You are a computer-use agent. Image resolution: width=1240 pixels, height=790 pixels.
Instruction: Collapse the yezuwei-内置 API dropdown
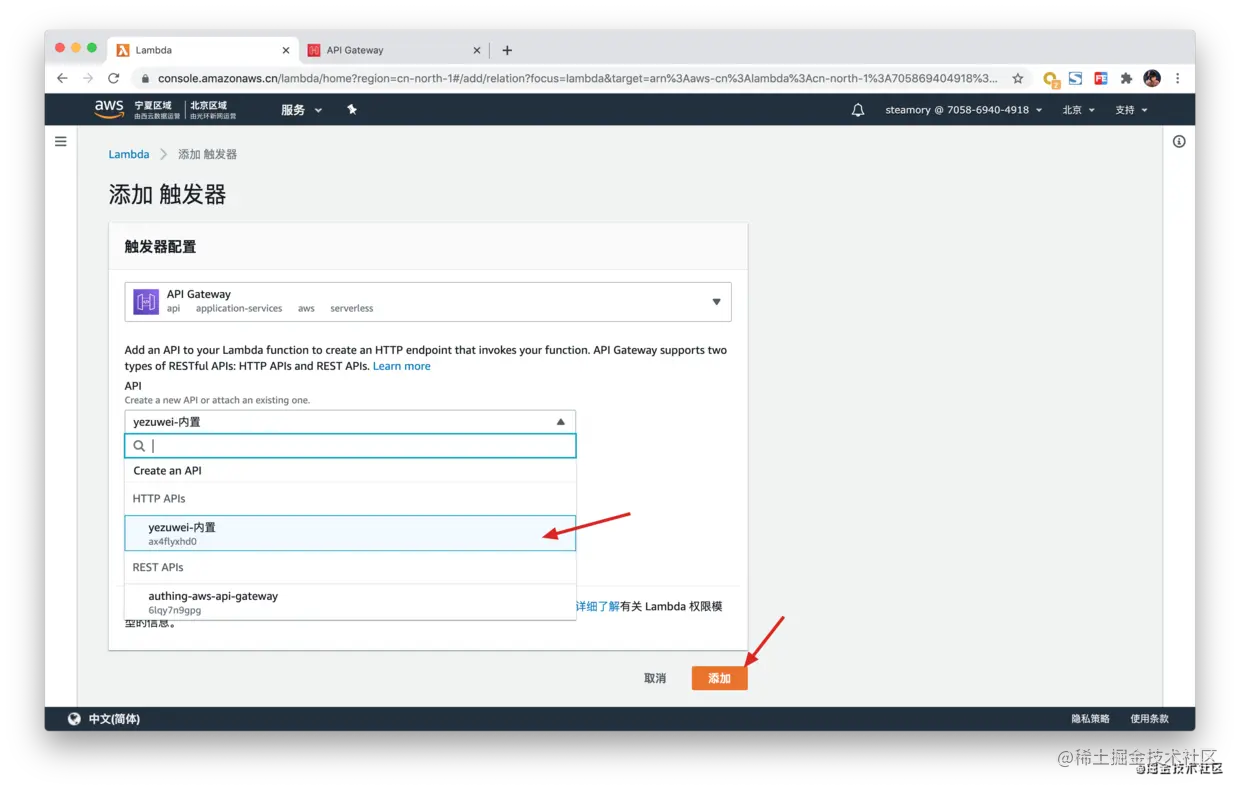tap(350, 422)
